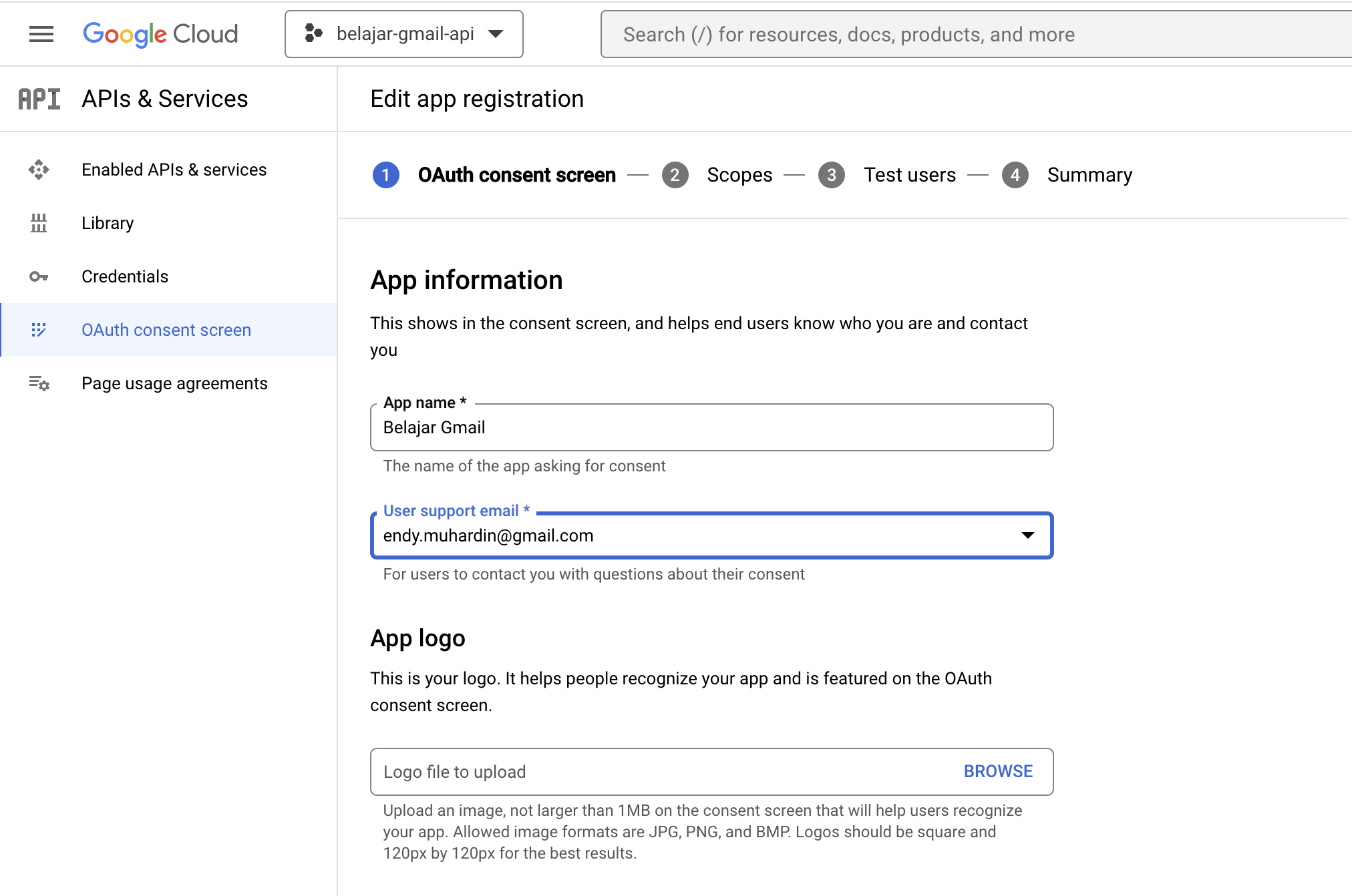
Task: Open the Credentials page
Action: point(125,276)
